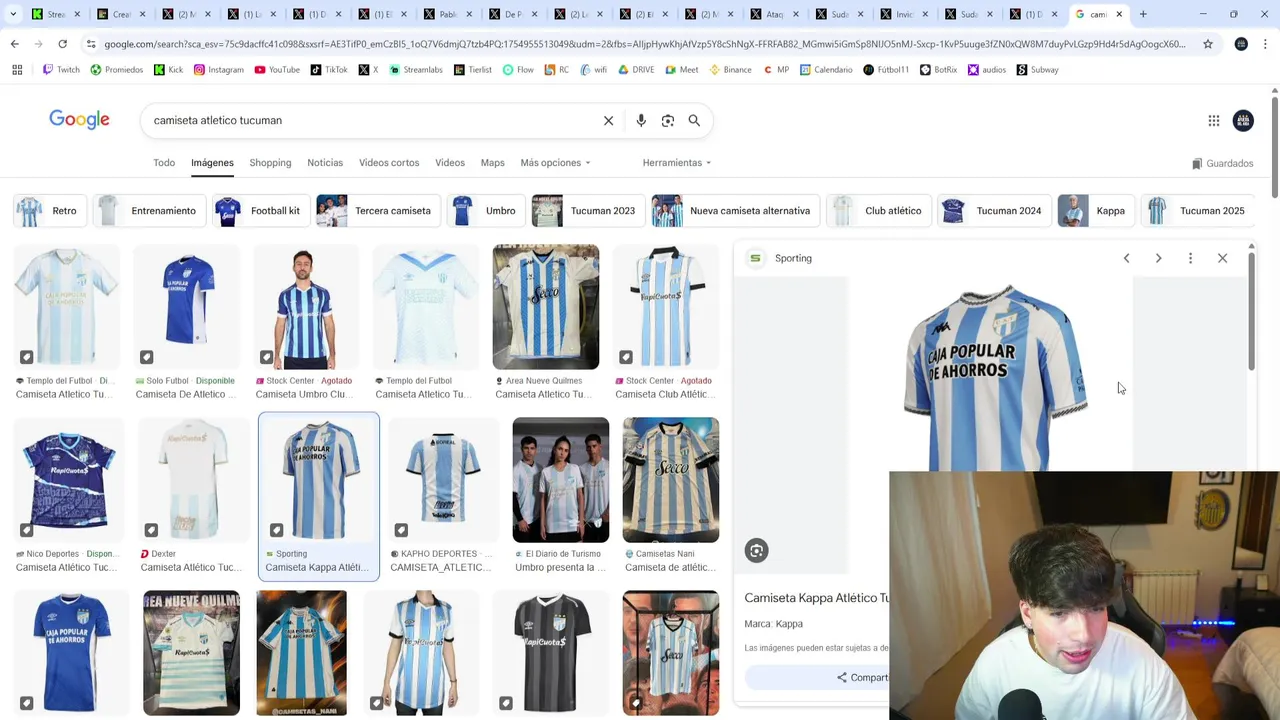Click the preview panel scrollbar
The image size is (1280, 720).
point(1251,310)
